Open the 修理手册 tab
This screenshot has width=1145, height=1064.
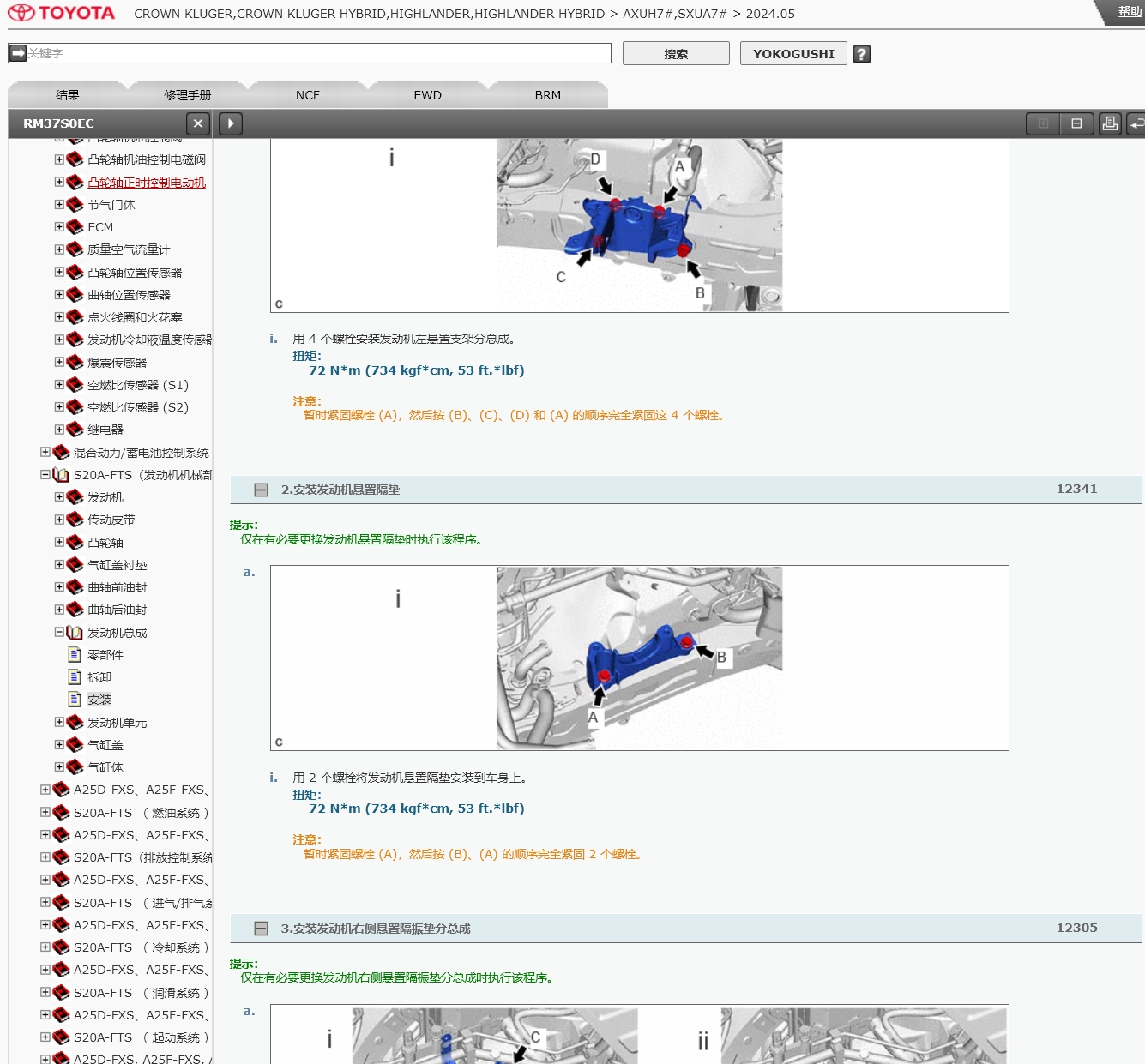[187, 95]
